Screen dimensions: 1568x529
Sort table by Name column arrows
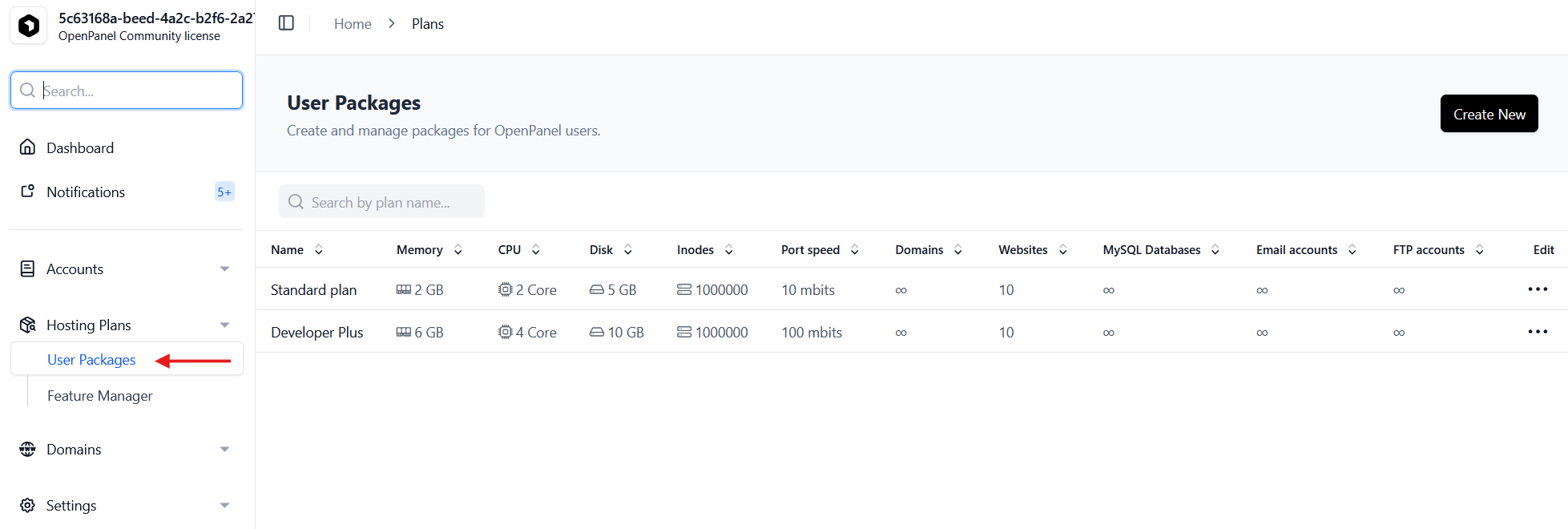tap(318, 250)
